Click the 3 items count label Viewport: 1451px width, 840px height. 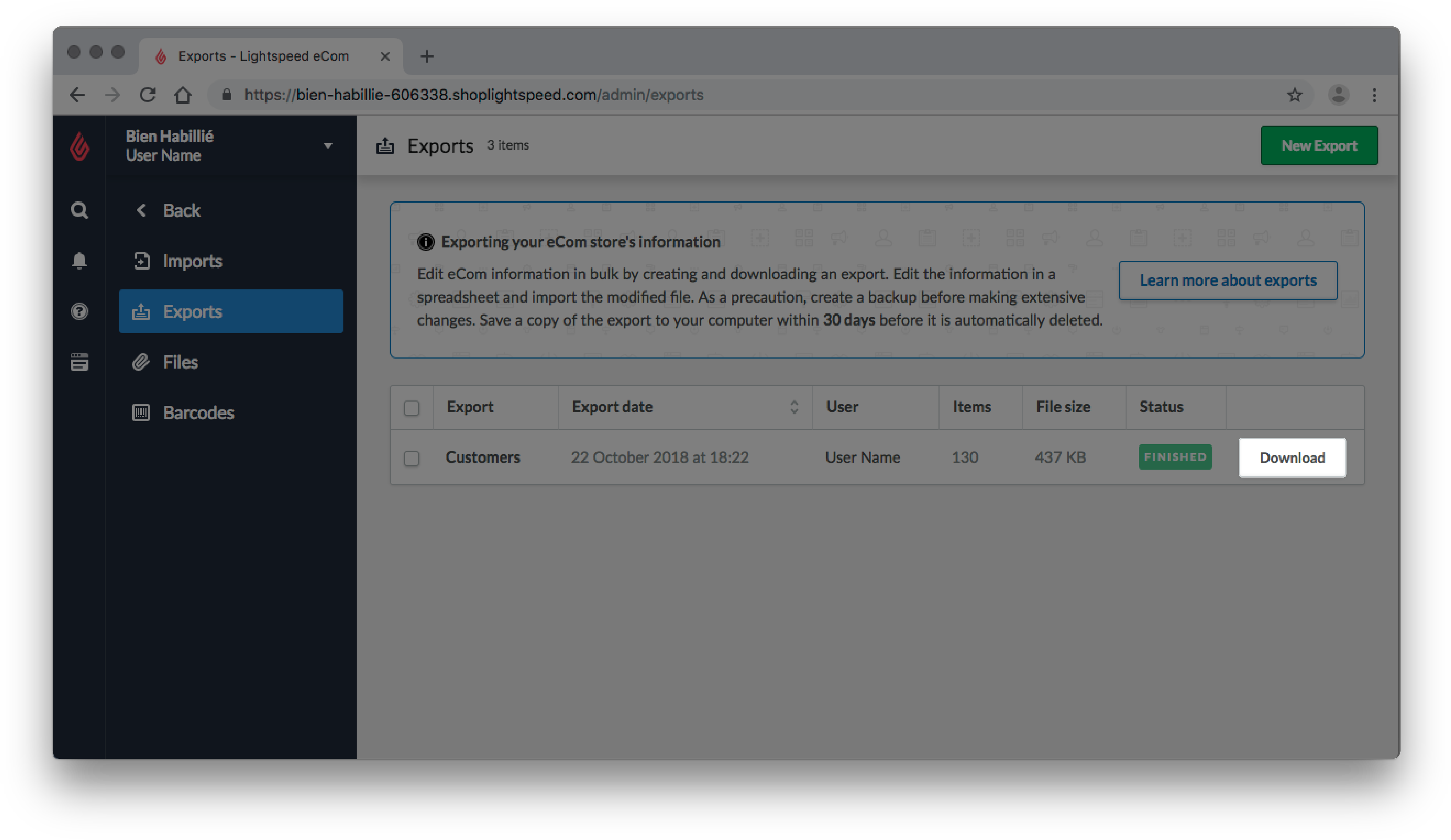pos(508,145)
